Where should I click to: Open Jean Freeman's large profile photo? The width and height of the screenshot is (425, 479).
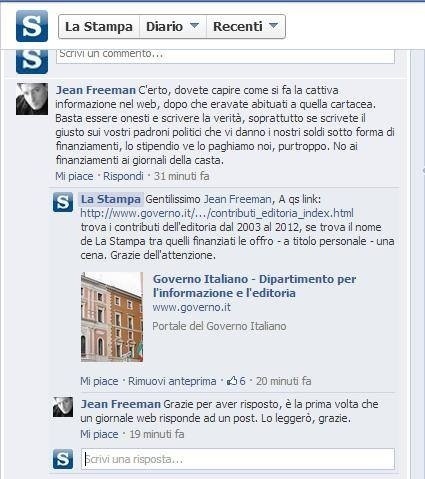[x=32, y=99]
